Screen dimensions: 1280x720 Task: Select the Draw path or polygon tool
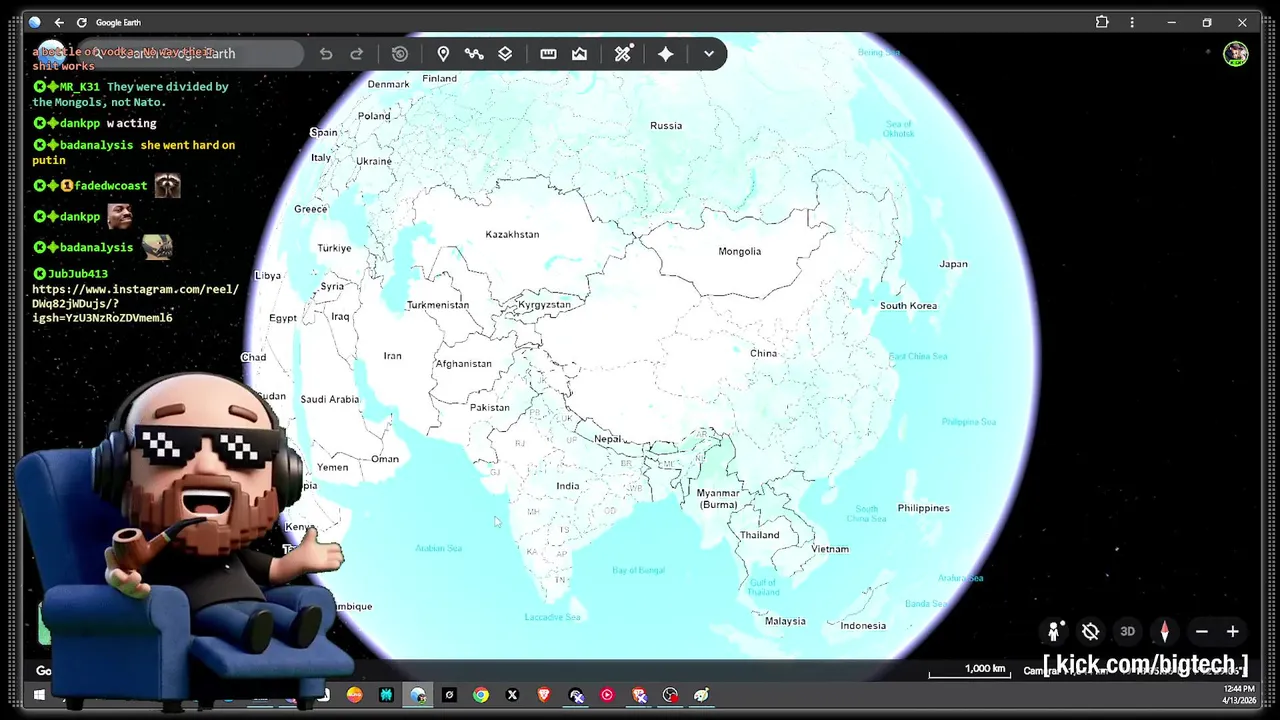pyautogui.click(x=474, y=54)
